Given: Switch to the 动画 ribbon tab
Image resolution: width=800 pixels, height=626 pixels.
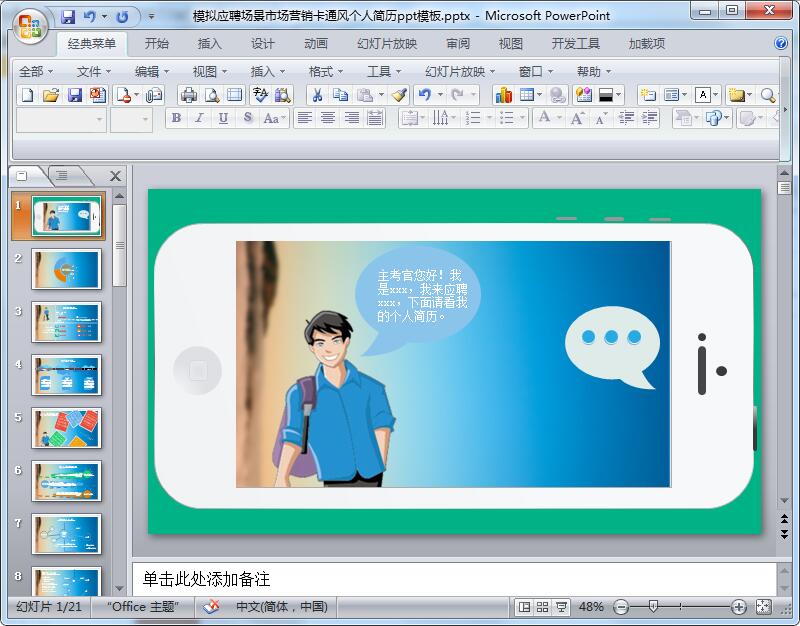Looking at the screenshot, I should [x=315, y=43].
